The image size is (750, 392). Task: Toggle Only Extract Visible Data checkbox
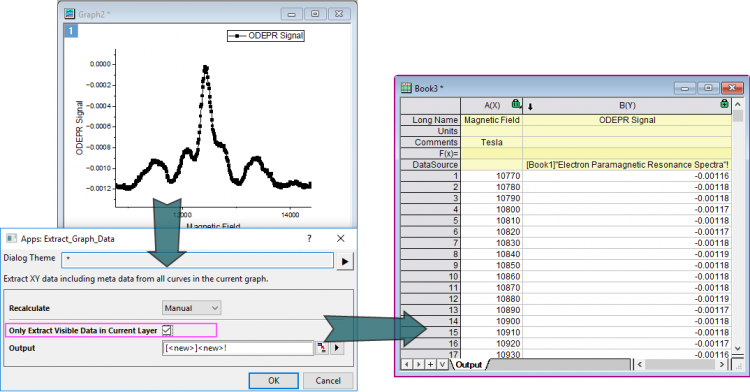click(x=166, y=330)
